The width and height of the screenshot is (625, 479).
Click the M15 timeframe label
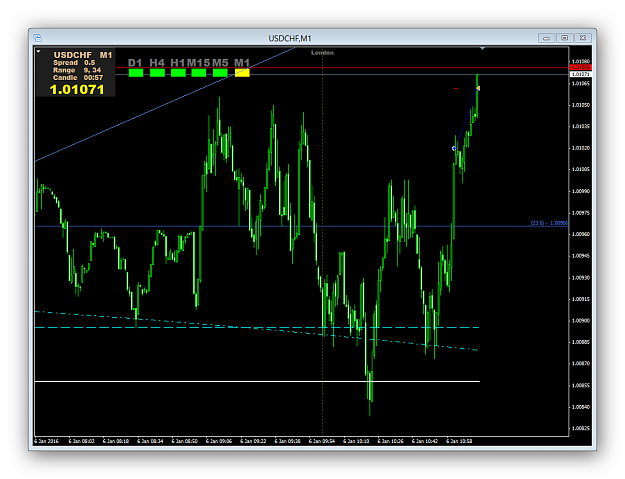pos(199,63)
